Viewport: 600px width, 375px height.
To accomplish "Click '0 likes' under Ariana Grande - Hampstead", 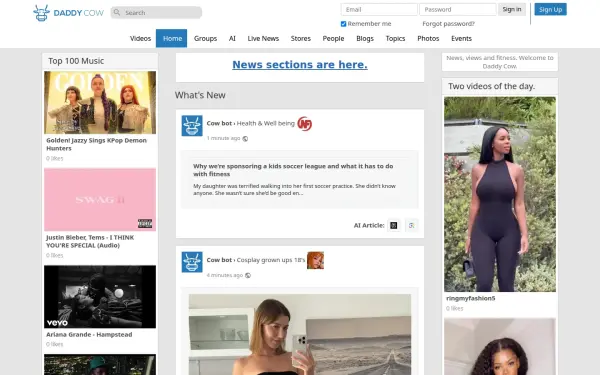I will [55, 344].
